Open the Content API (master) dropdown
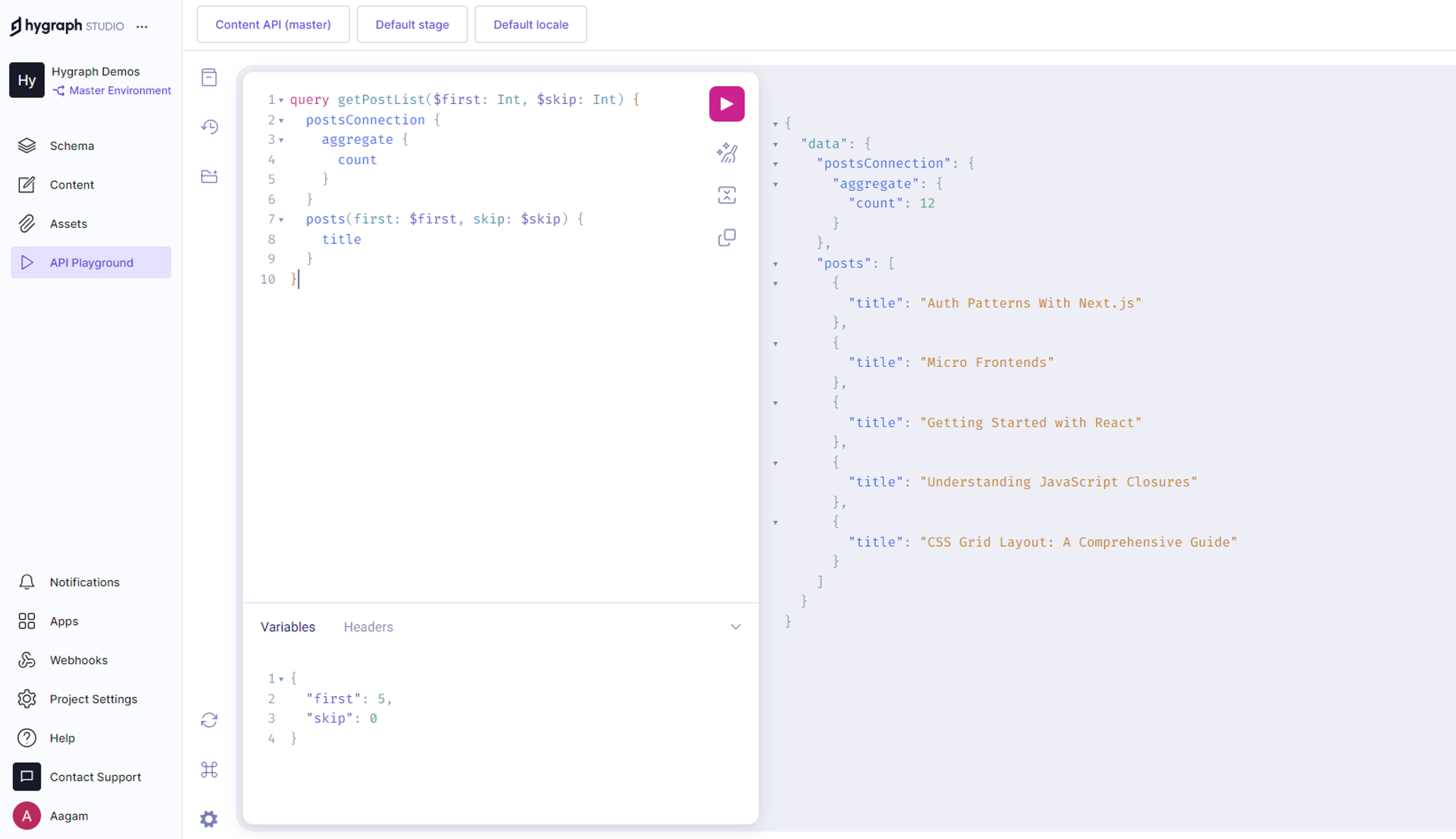 pos(273,24)
